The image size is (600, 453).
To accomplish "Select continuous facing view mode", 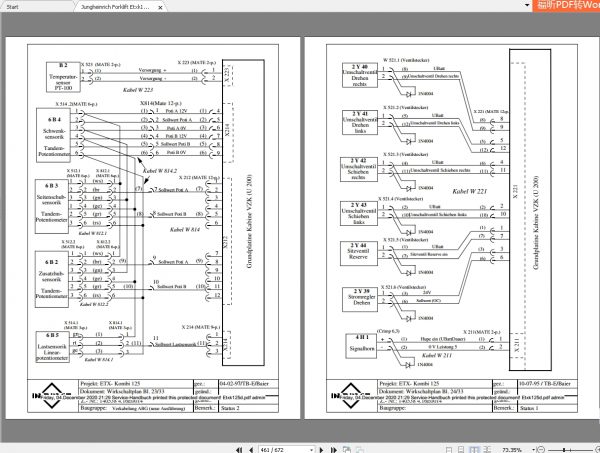I will [x=487, y=450].
